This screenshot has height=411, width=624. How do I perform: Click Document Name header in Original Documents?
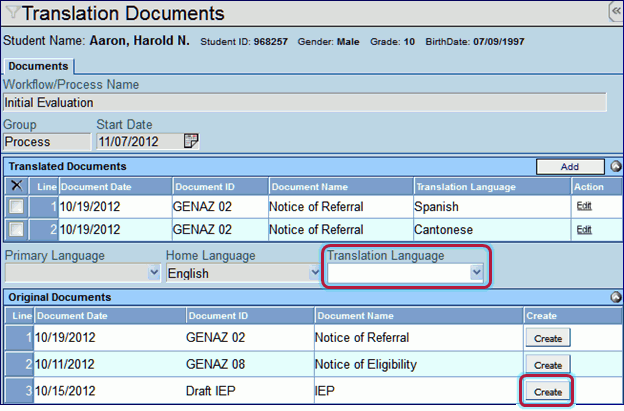[x=419, y=316]
